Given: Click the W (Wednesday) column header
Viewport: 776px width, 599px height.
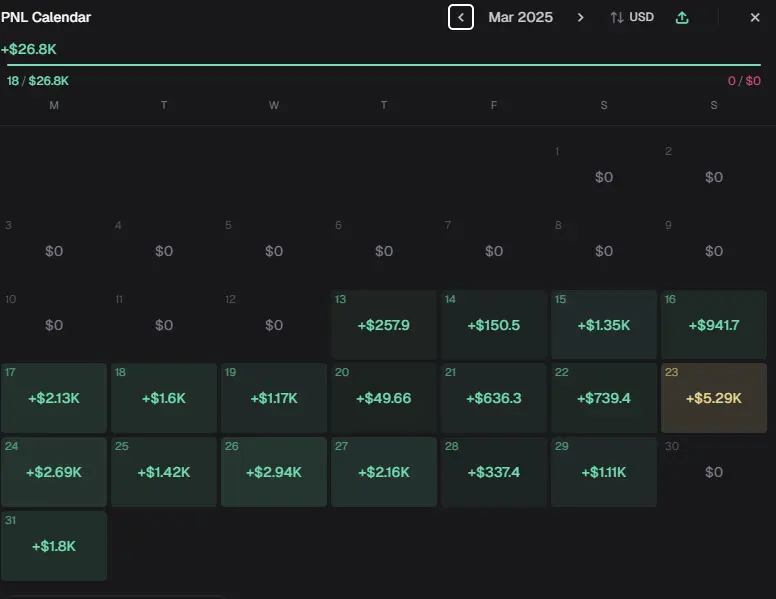Looking at the screenshot, I should pyautogui.click(x=274, y=105).
